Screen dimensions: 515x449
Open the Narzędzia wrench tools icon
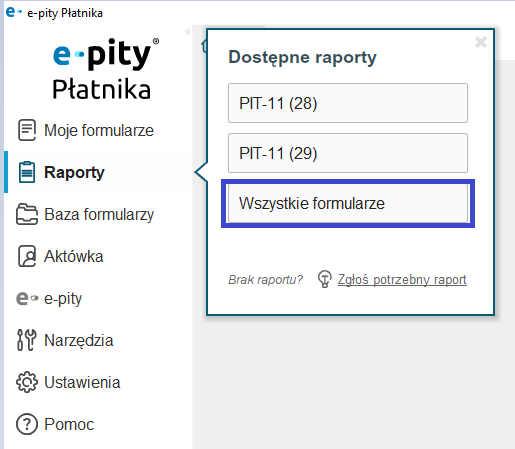(x=27, y=340)
